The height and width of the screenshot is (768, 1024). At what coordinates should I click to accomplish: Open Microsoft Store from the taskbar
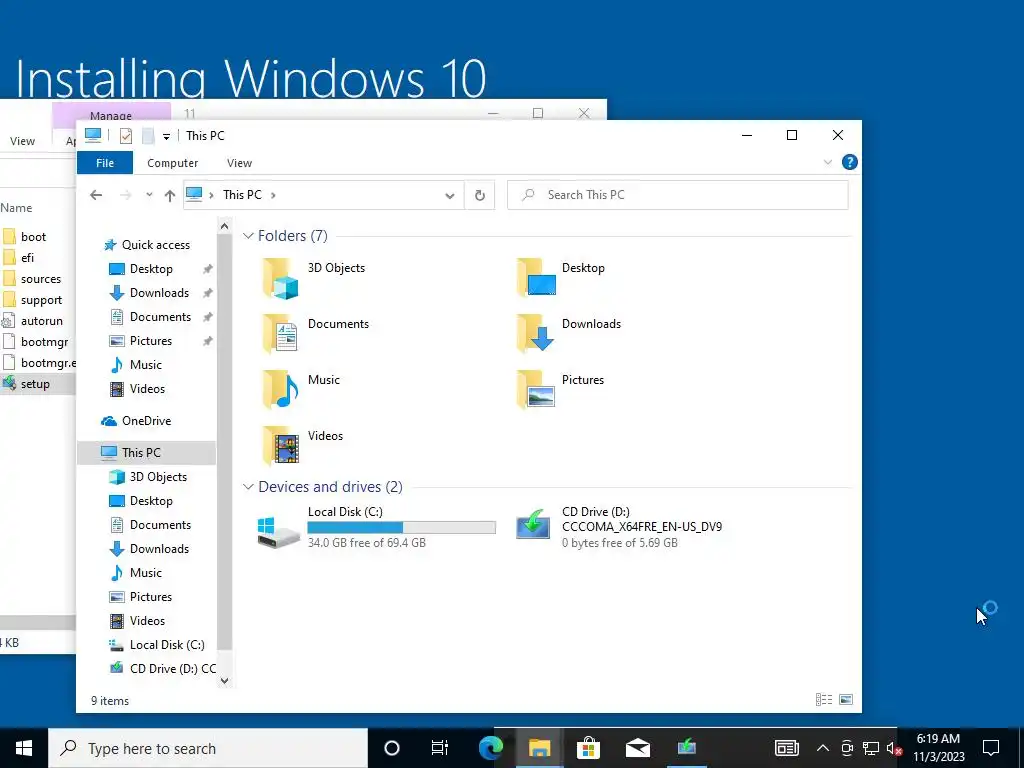tap(588, 748)
